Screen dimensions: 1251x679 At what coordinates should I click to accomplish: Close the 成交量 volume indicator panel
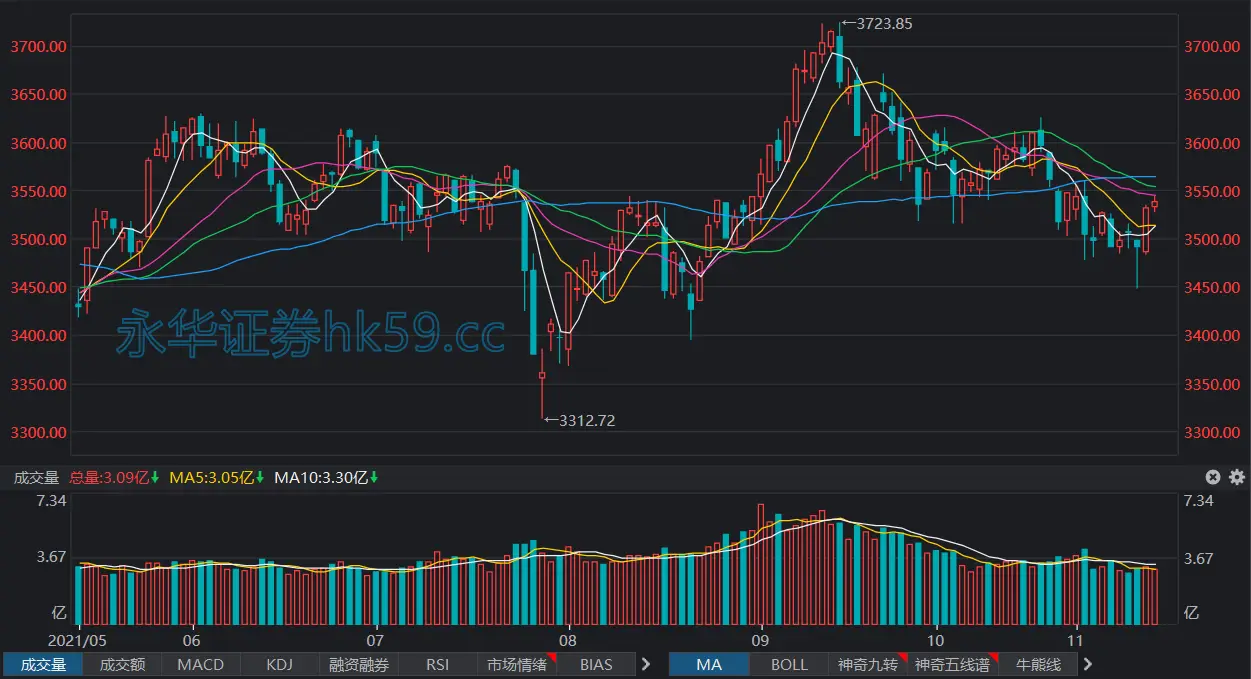pos(1213,478)
